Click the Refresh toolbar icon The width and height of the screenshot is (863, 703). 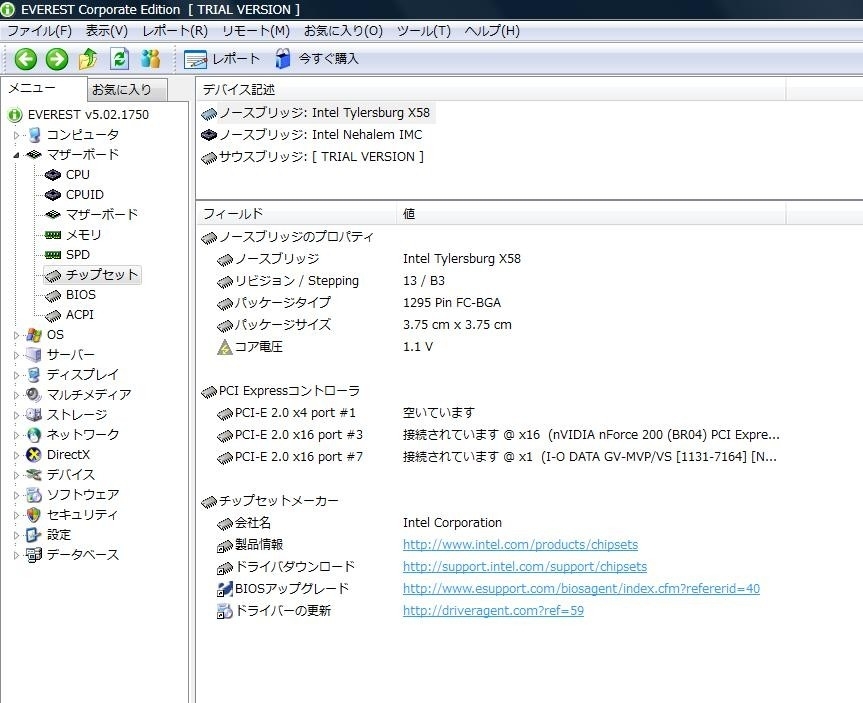(119, 59)
